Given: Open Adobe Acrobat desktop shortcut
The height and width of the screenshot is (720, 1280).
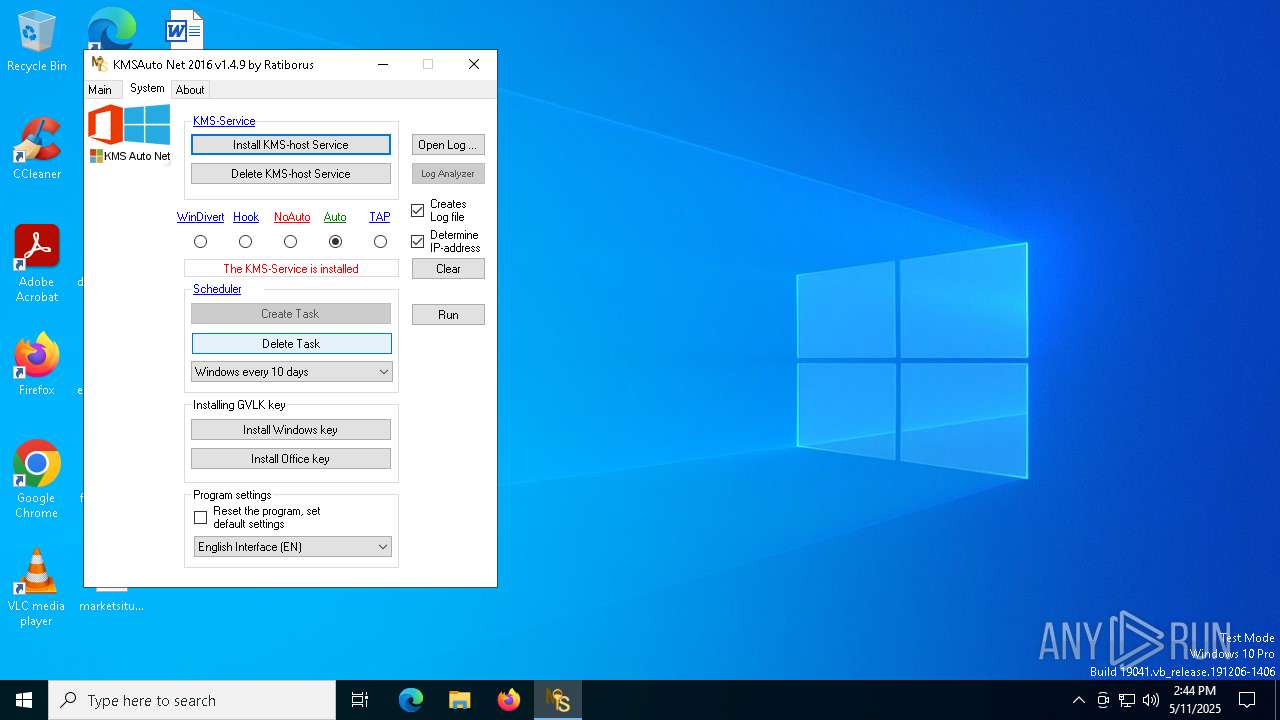Looking at the screenshot, I should tap(37, 264).
